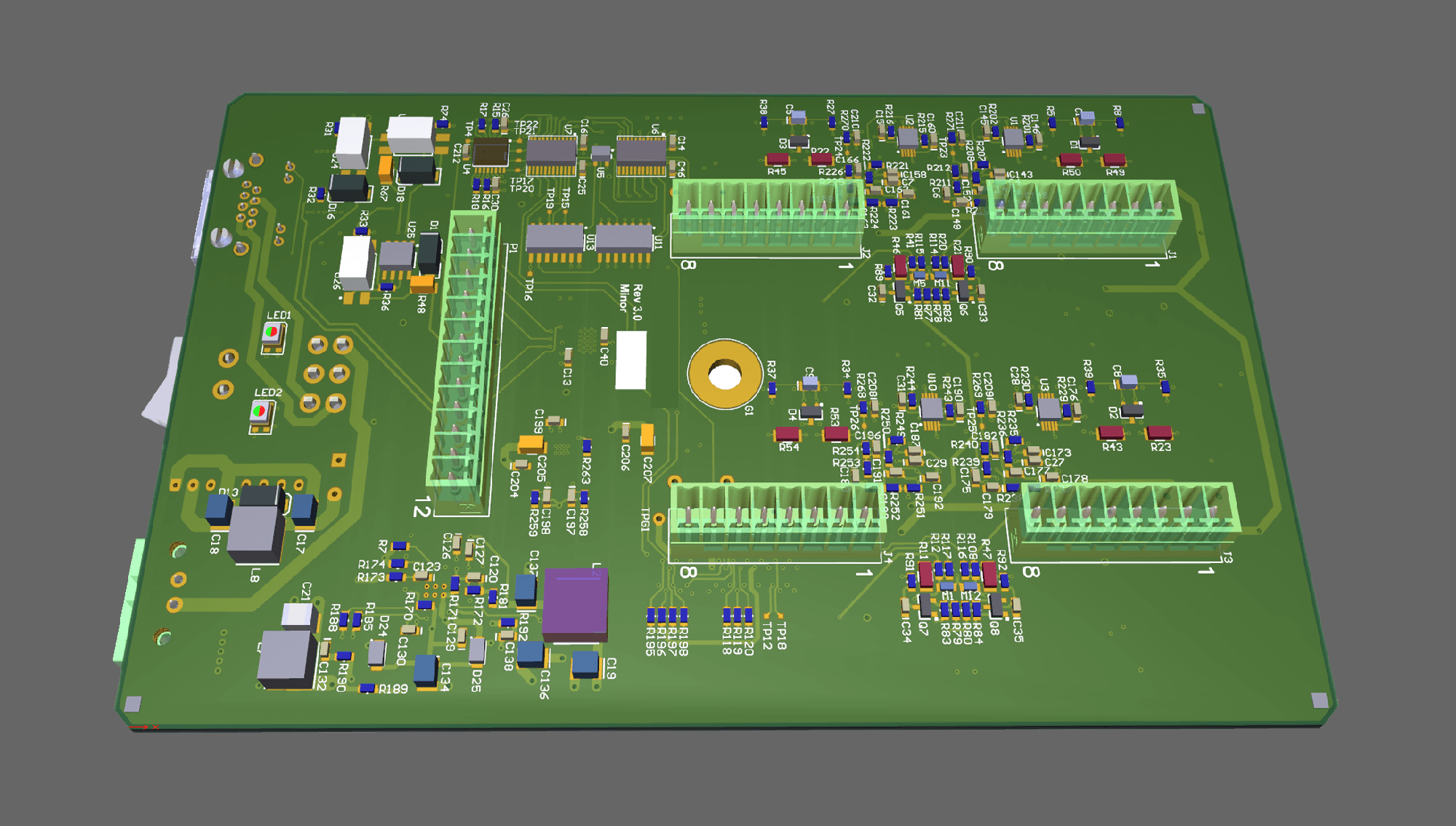This screenshot has width=1456, height=826.
Task: Click the red R50 resistor
Action: [x=1070, y=159]
